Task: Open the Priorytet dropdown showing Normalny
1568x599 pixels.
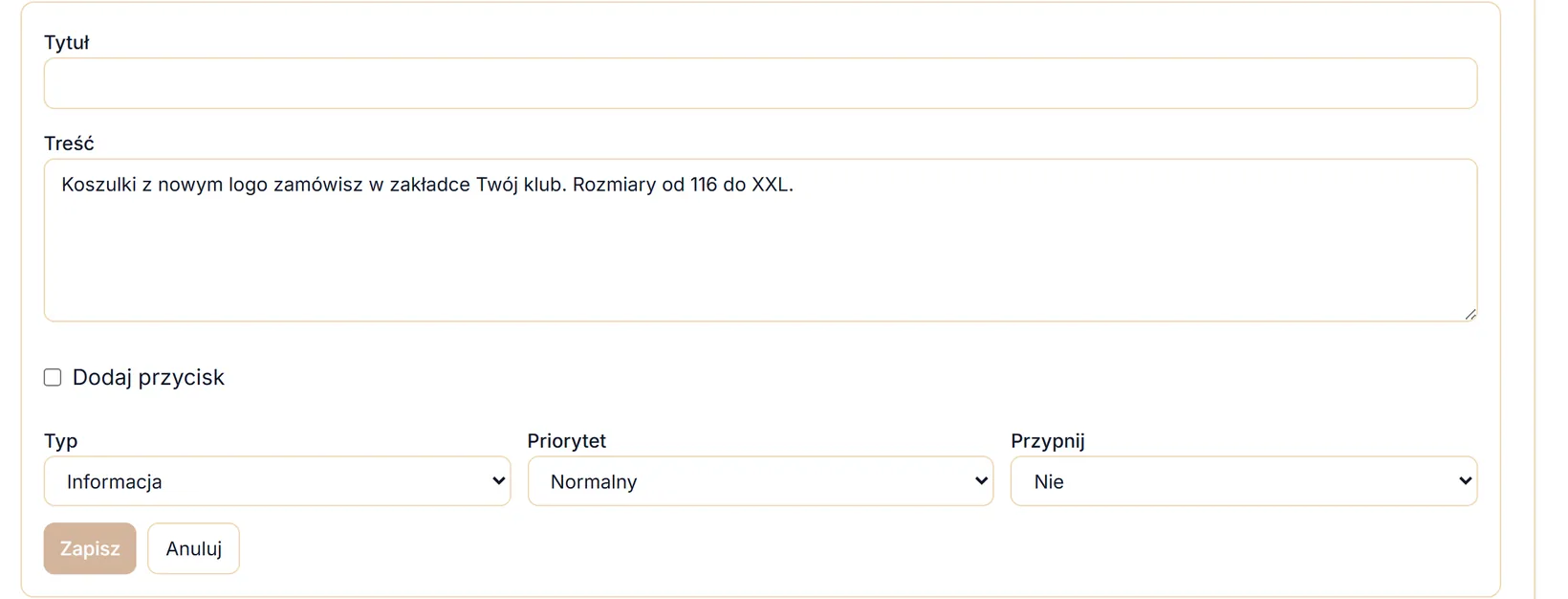Action: coord(760,481)
